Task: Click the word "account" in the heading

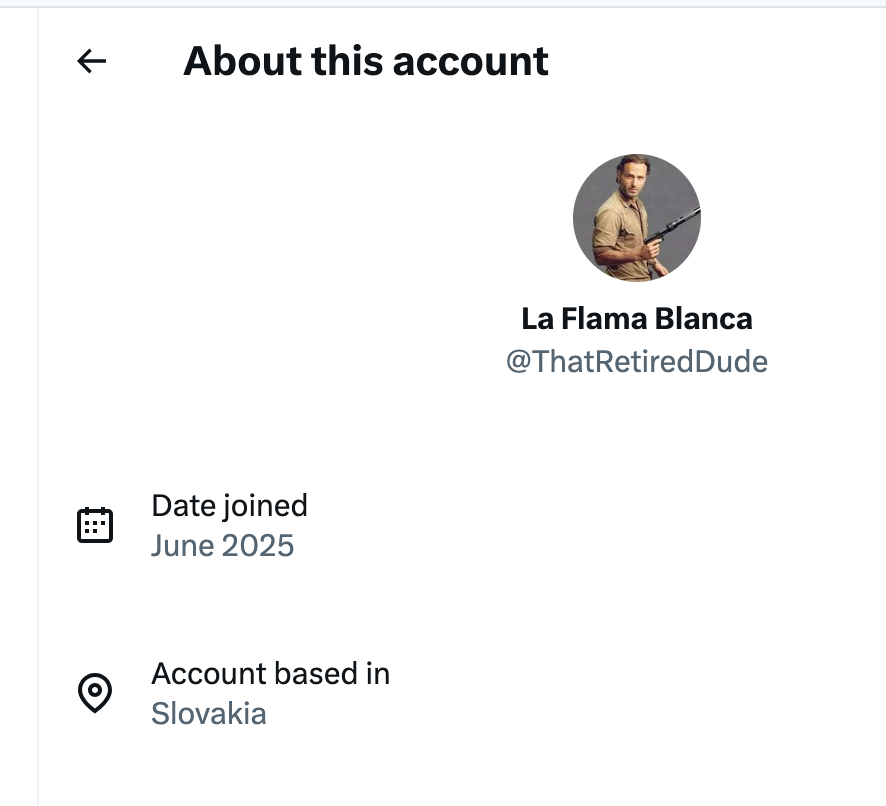Action: [471, 62]
